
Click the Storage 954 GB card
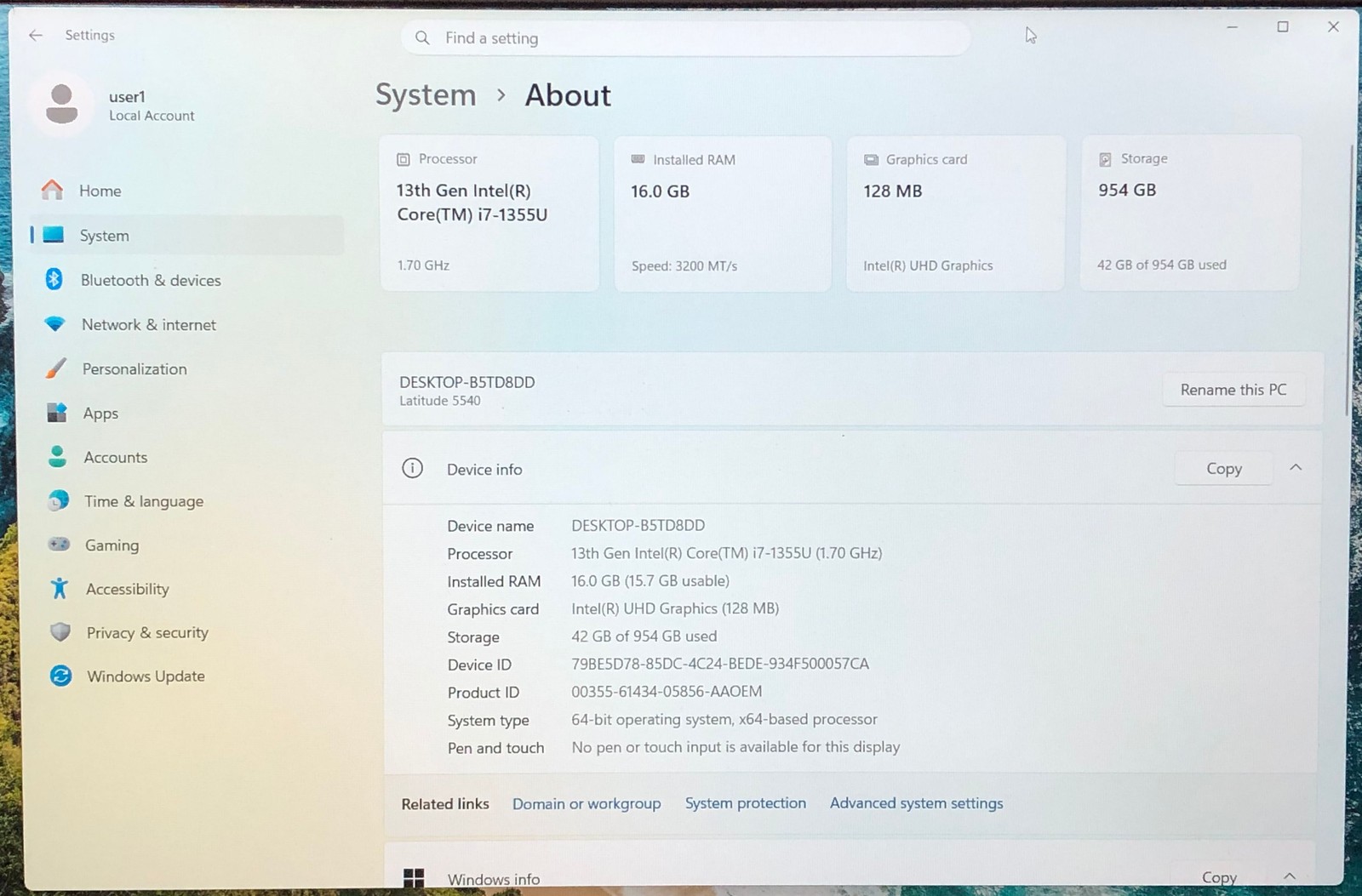point(1190,213)
